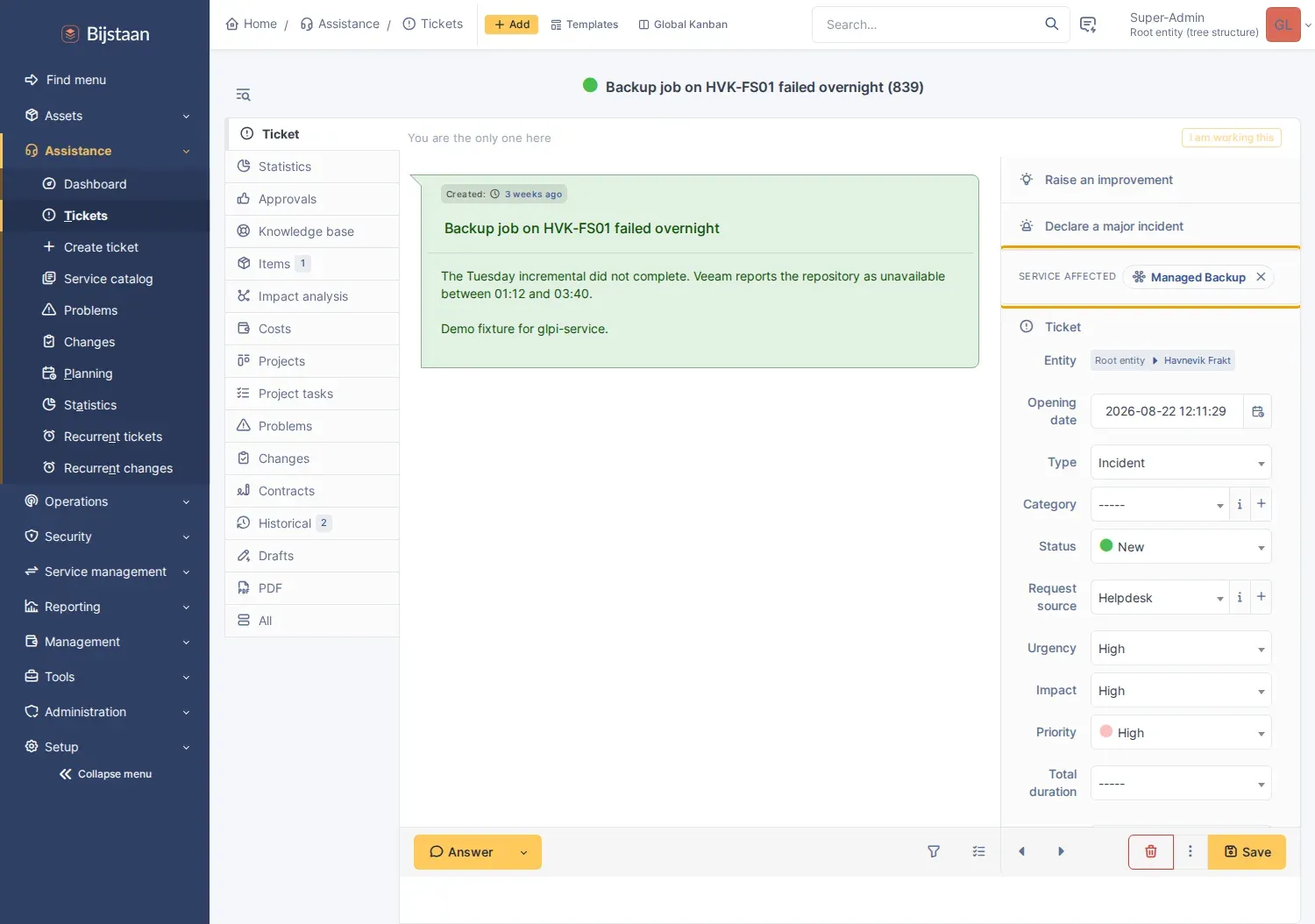Screen dimensions: 1315x924
Task: Expand the Assets sidebar menu
Action: coord(105,116)
